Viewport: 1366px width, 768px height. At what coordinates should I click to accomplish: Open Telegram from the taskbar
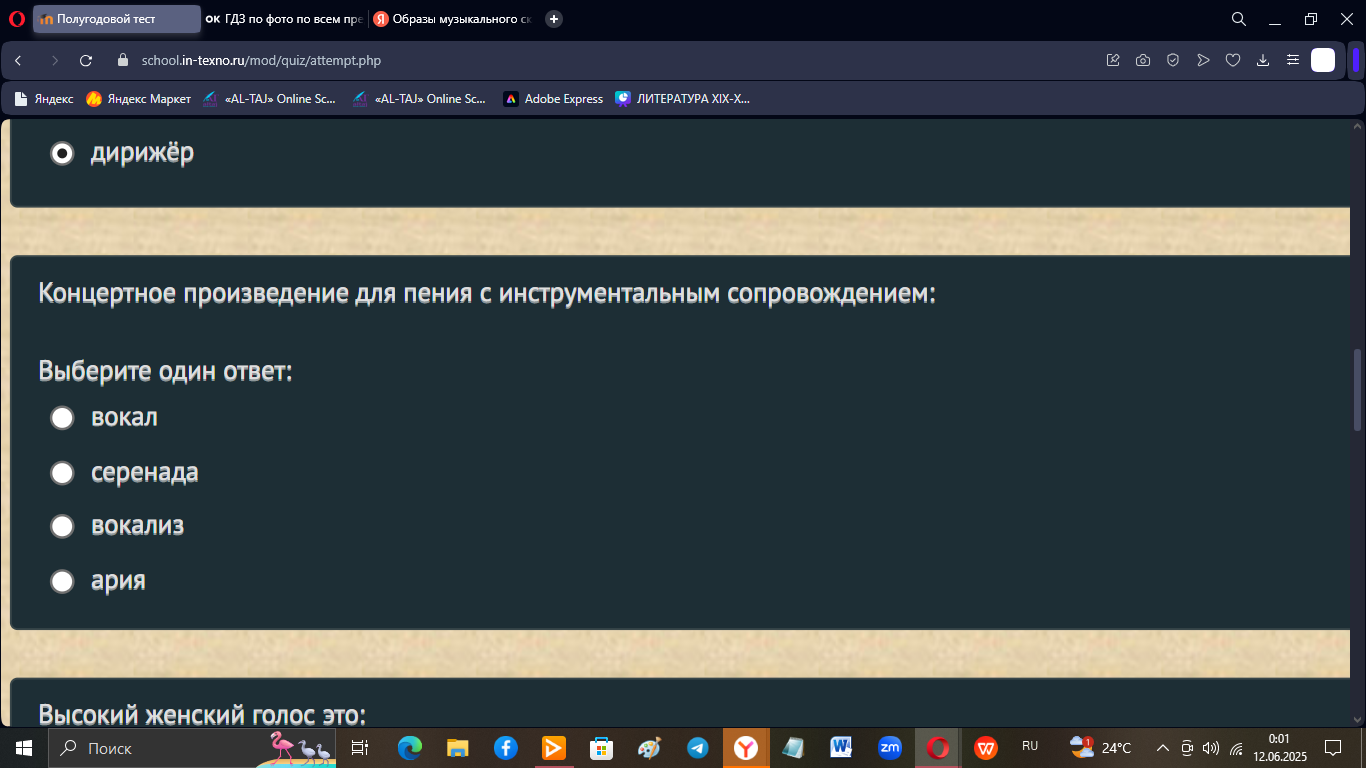697,748
